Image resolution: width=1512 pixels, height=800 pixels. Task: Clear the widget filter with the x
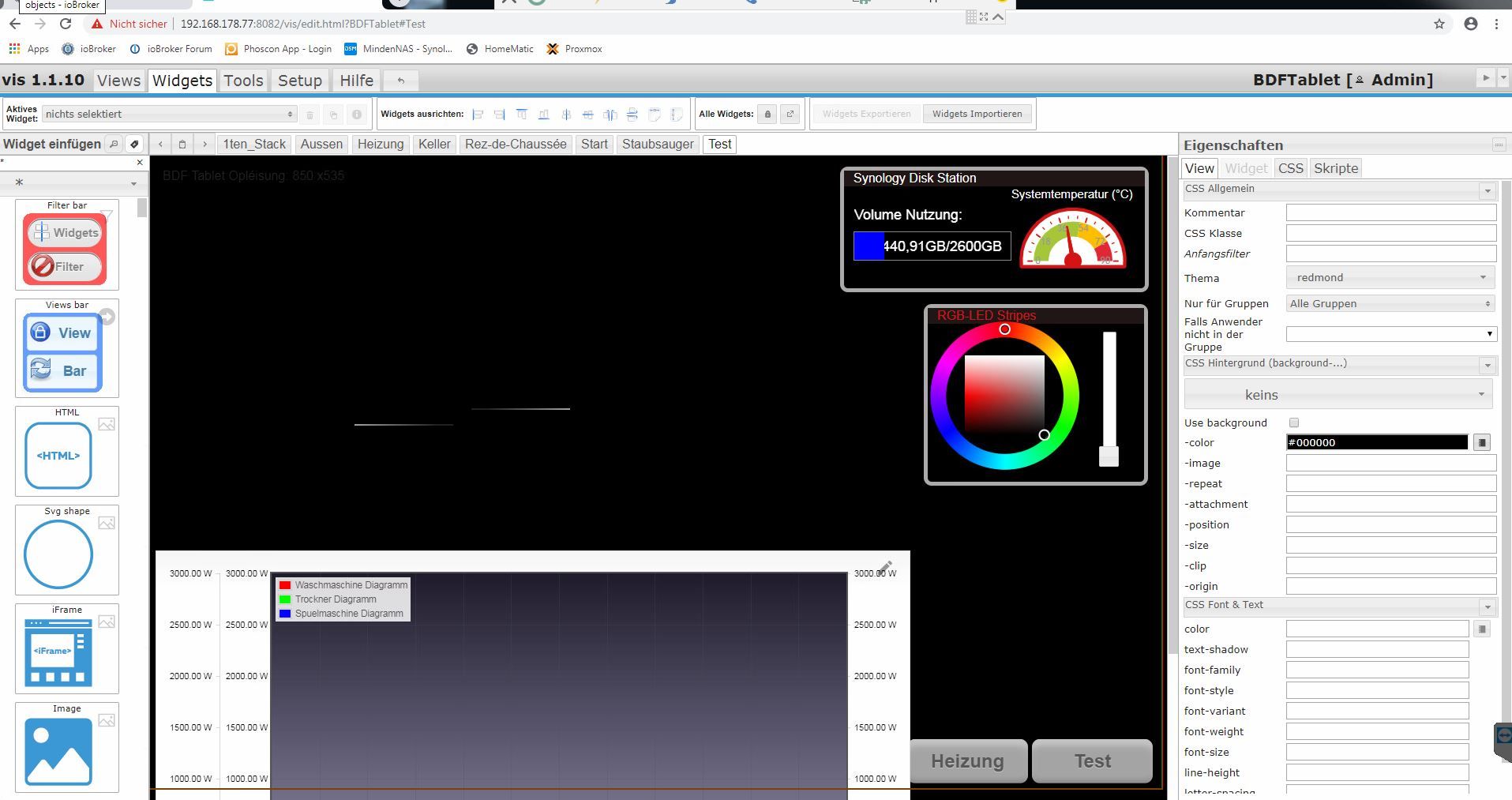pyautogui.click(x=140, y=163)
